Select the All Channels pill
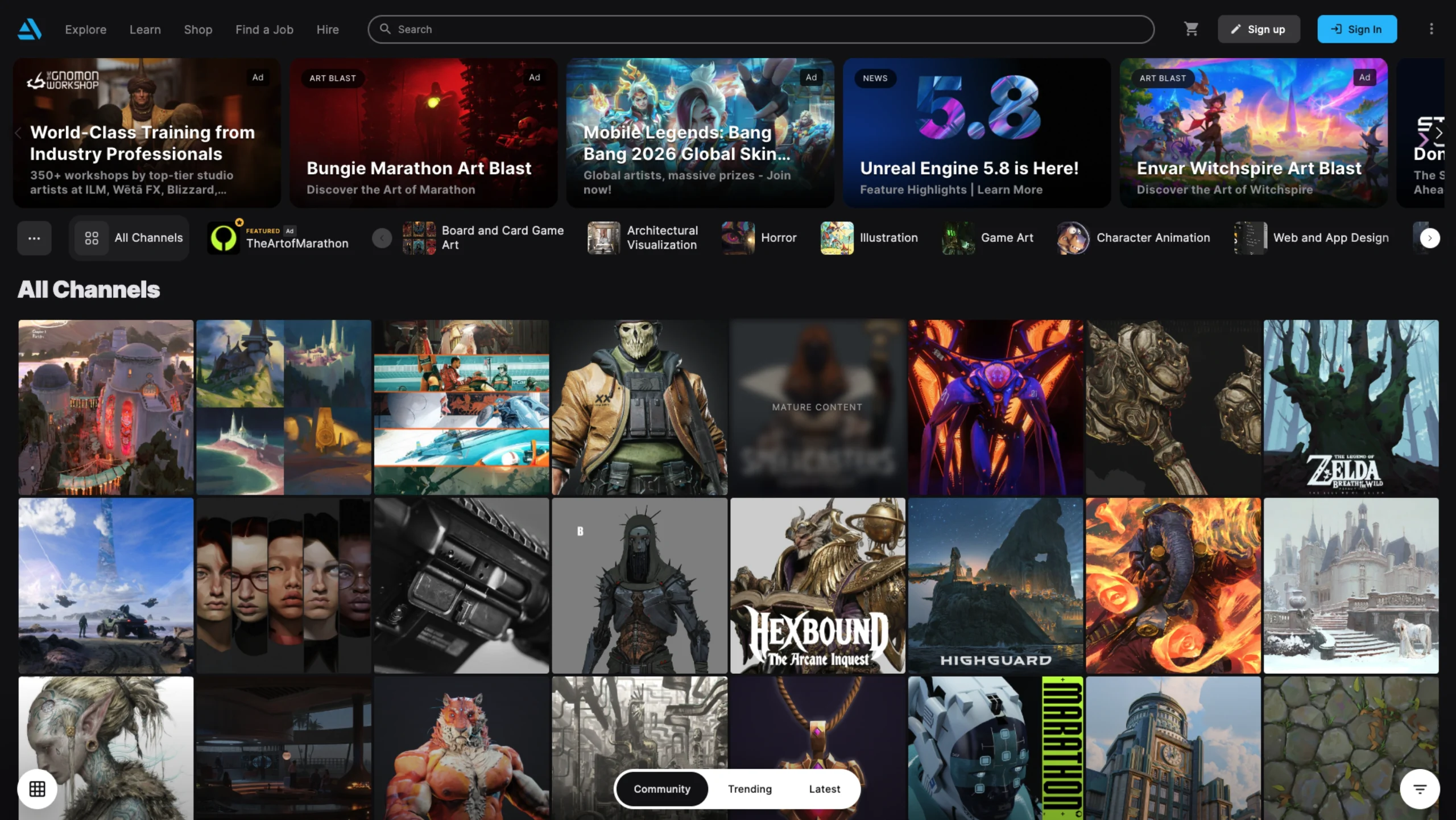This screenshot has height=820, width=1456. pyautogui.click(x=129, y=238)
